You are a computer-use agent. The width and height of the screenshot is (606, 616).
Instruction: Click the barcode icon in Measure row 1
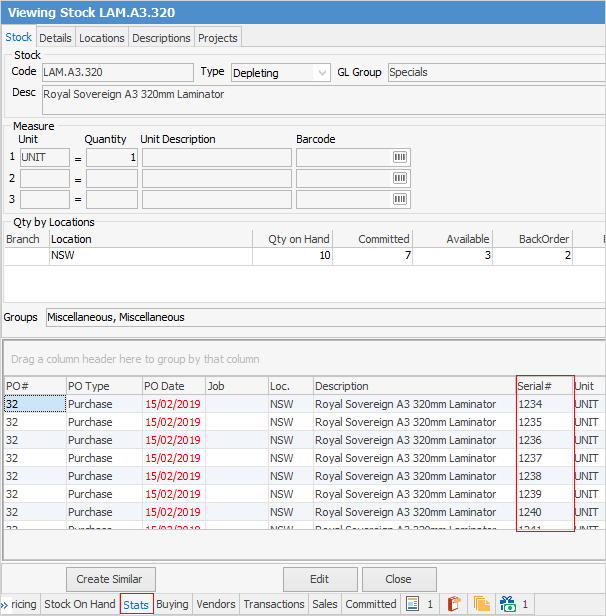(400, 158)
